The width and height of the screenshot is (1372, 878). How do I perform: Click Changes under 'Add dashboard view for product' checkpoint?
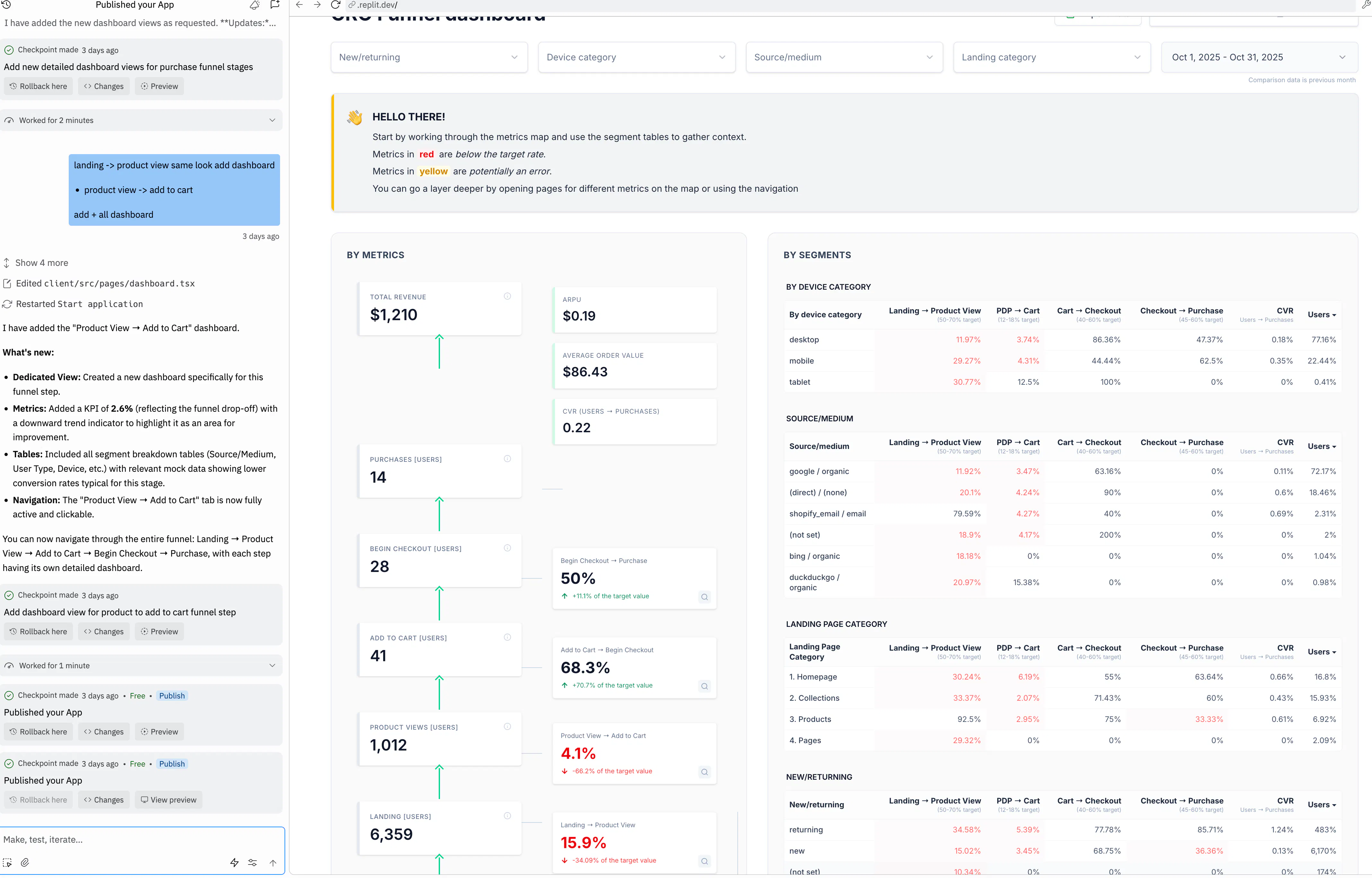tap(104, 632)
